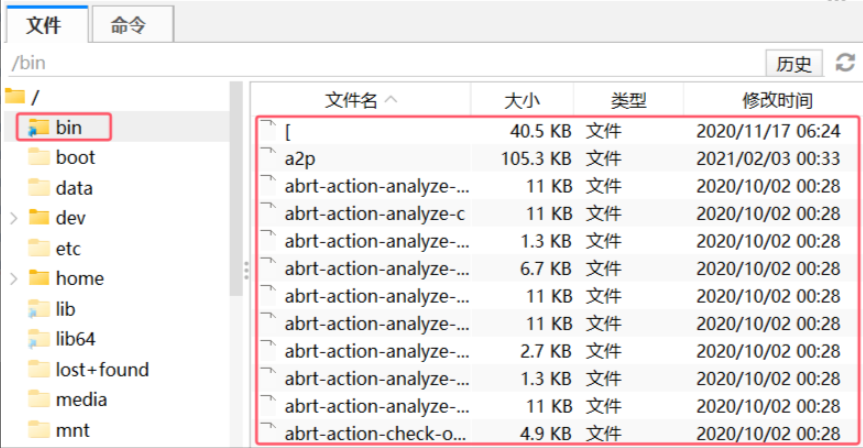Screen dimensions: 863x448
Task: Sort by 大小 column header
Action: 521,100
